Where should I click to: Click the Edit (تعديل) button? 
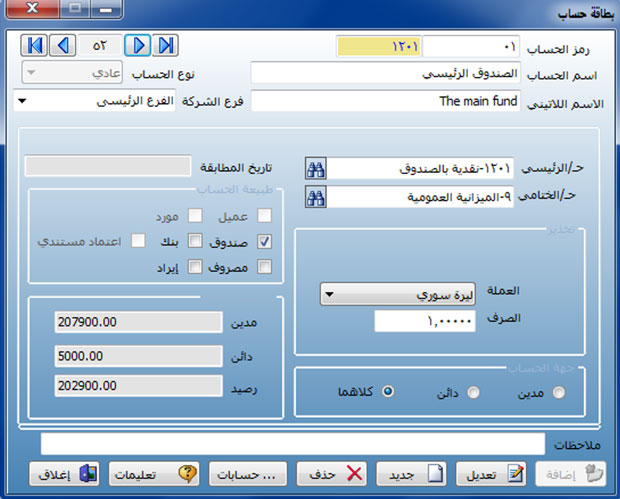490,474
